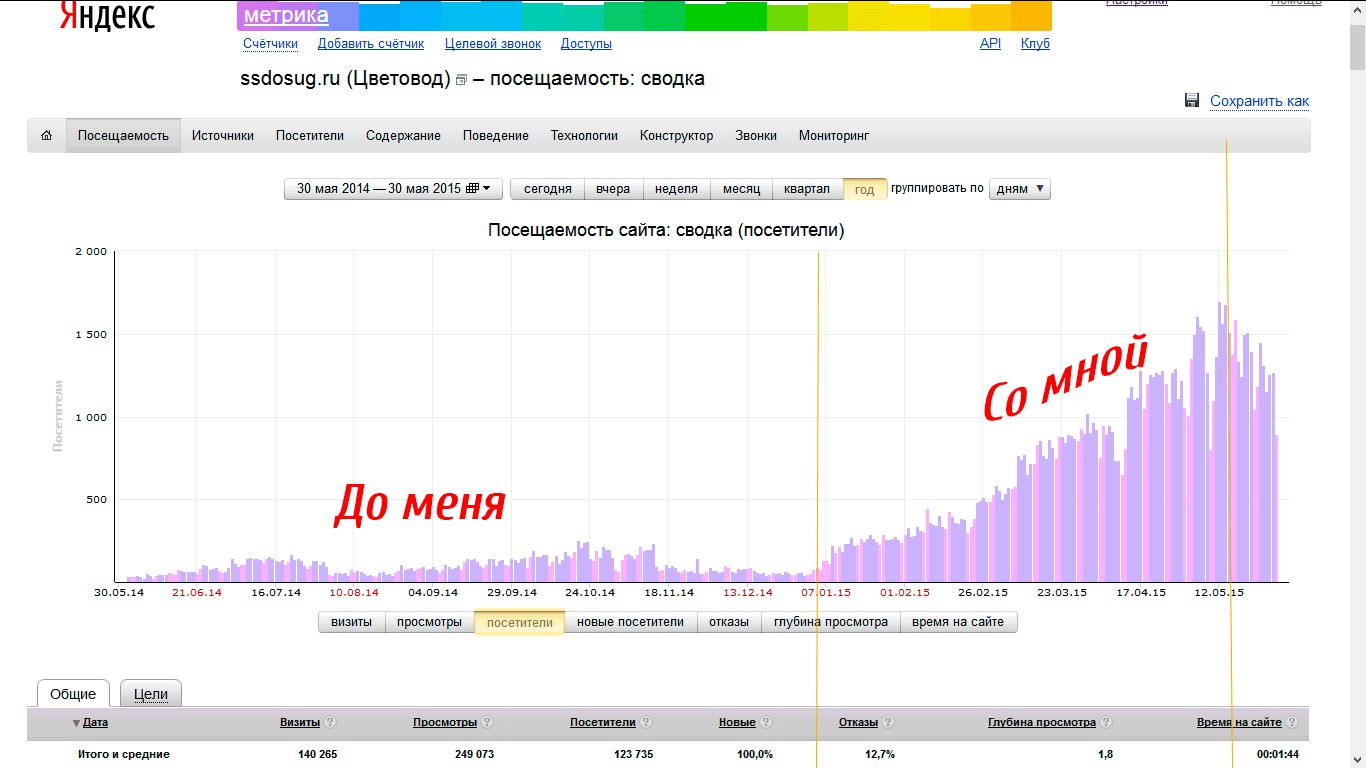Open the API link

(990, 44)
